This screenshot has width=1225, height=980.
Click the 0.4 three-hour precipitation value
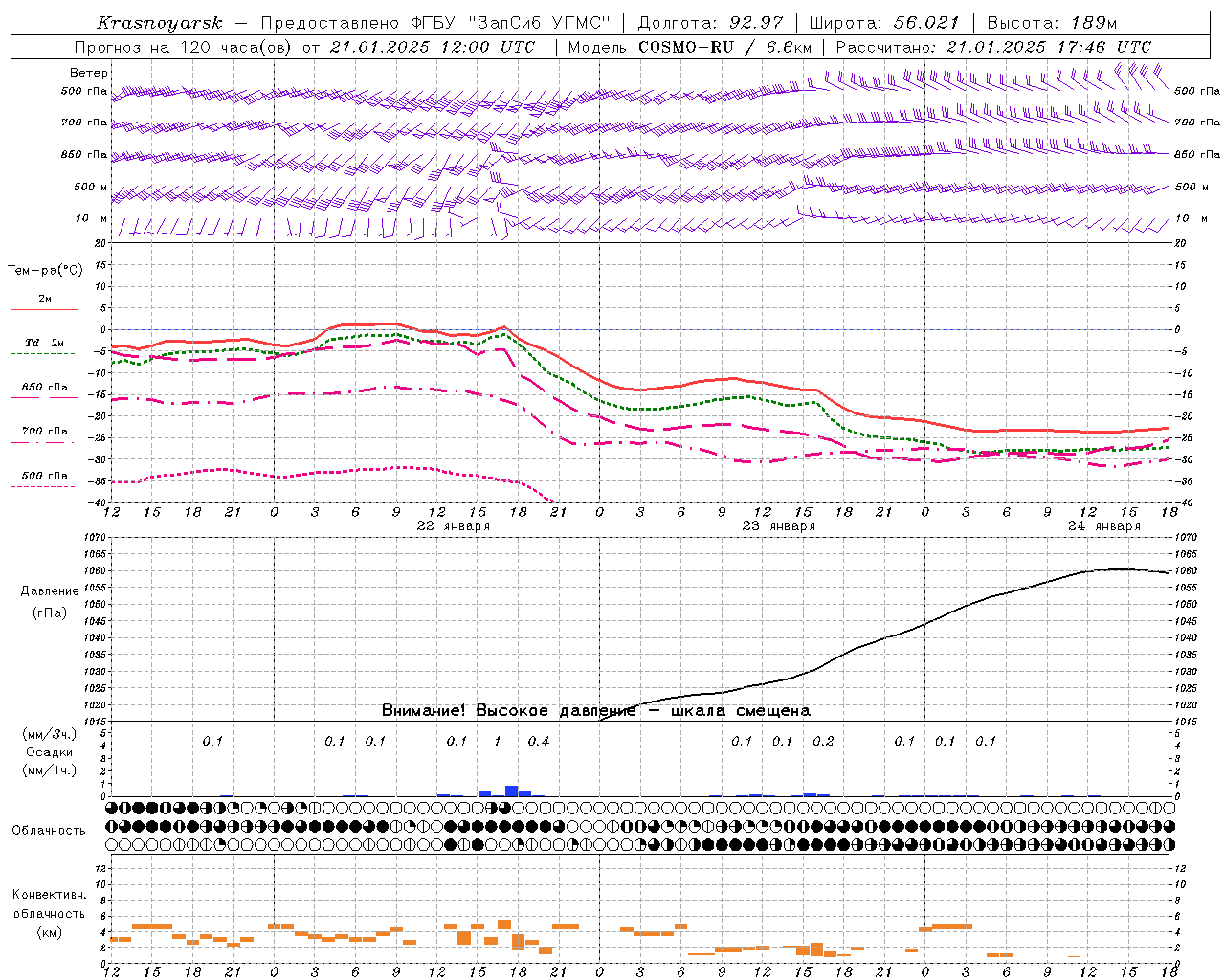(539, 742)
